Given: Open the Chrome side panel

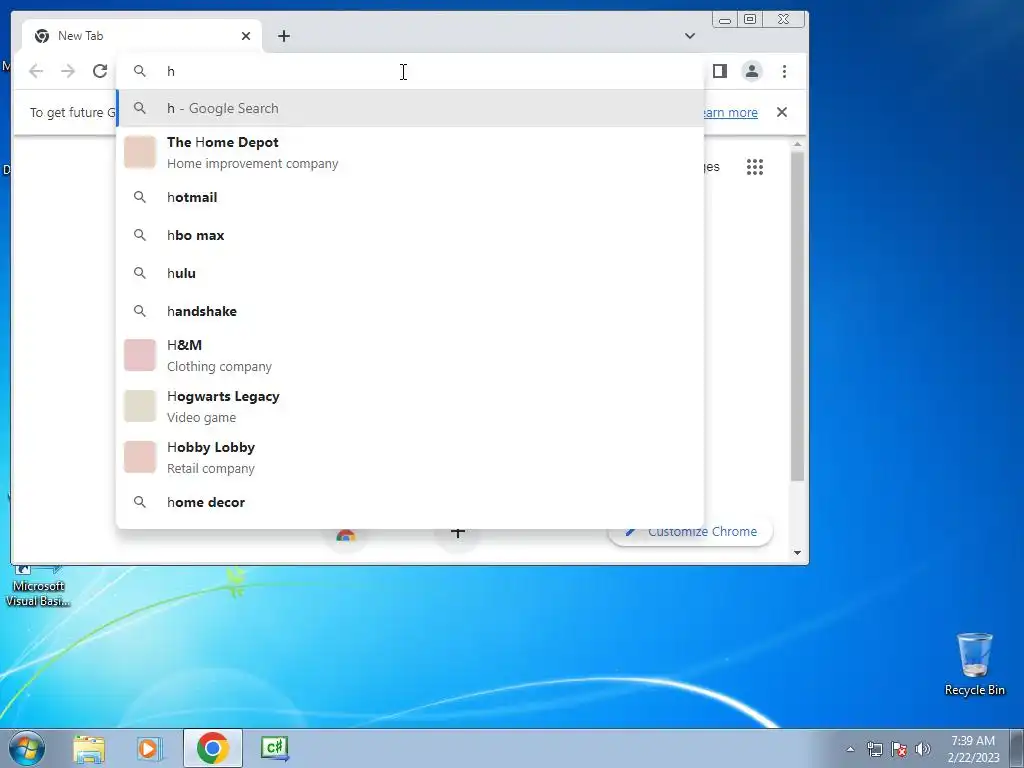Looking at the screenshot, I should 720,71.
